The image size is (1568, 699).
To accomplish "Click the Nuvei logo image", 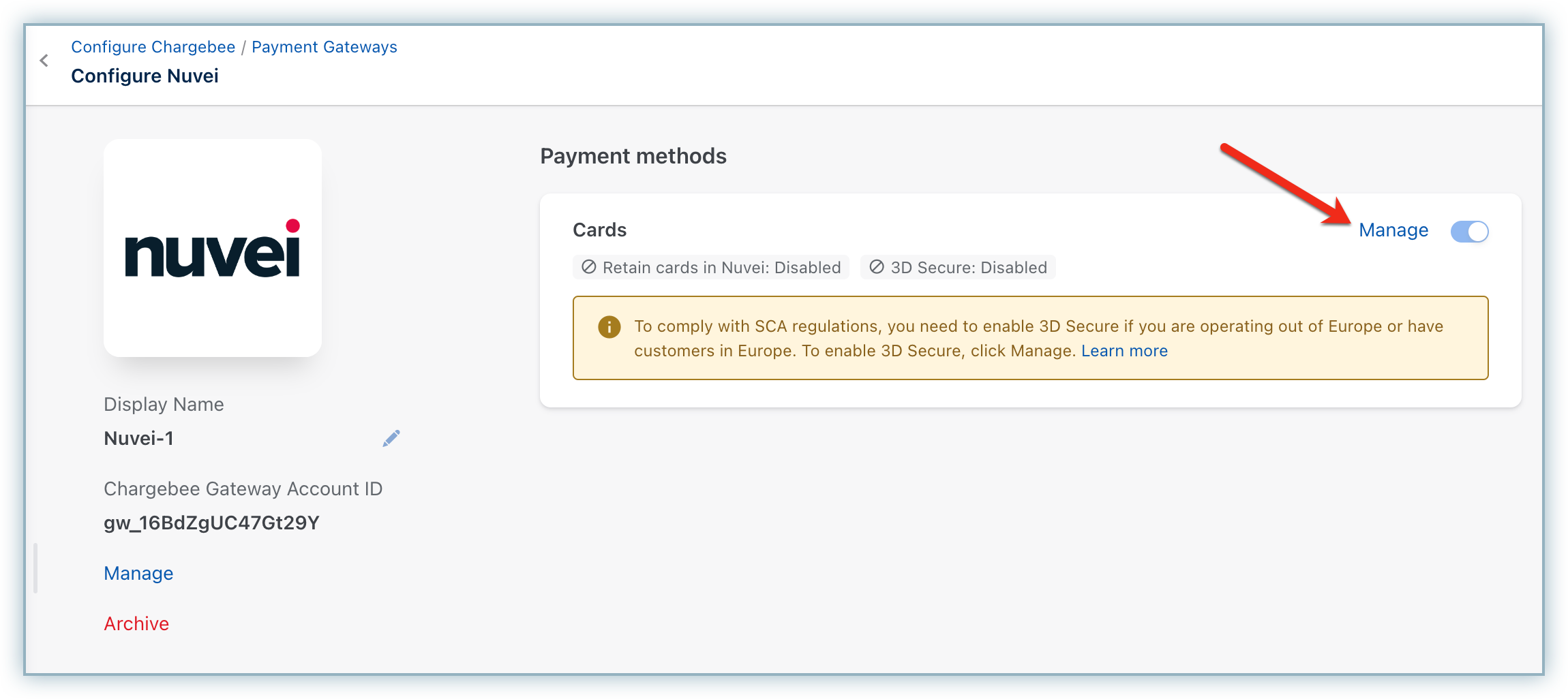I will (213, 248).
